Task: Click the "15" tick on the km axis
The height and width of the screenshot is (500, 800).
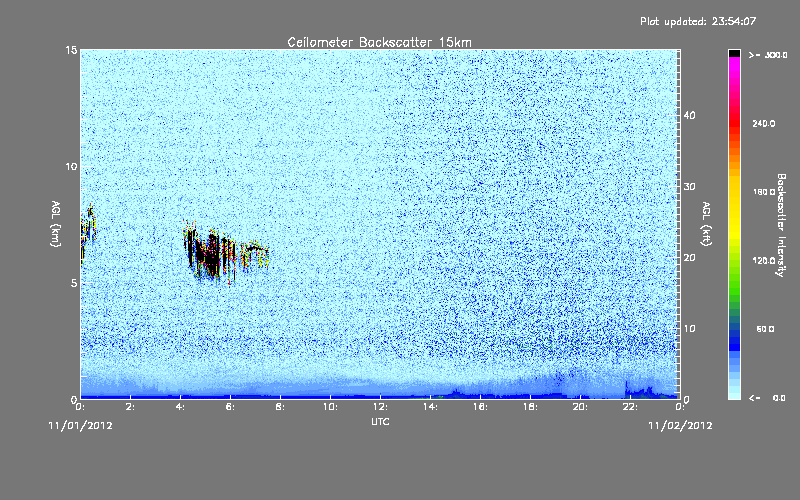Action: (x=71, y=50)
